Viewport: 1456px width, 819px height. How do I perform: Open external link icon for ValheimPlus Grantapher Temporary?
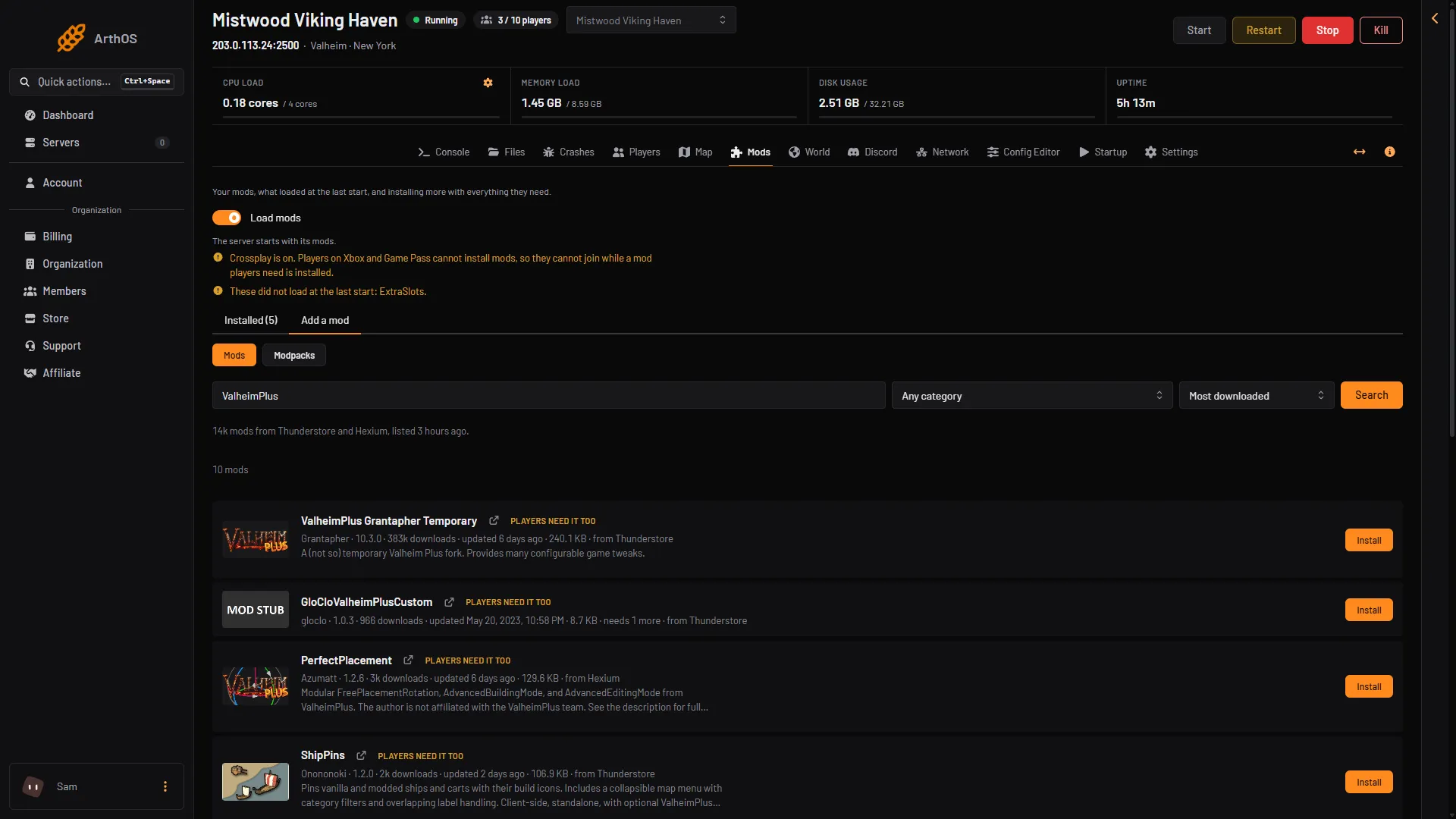pyautogui.click(x=494, y=521)
